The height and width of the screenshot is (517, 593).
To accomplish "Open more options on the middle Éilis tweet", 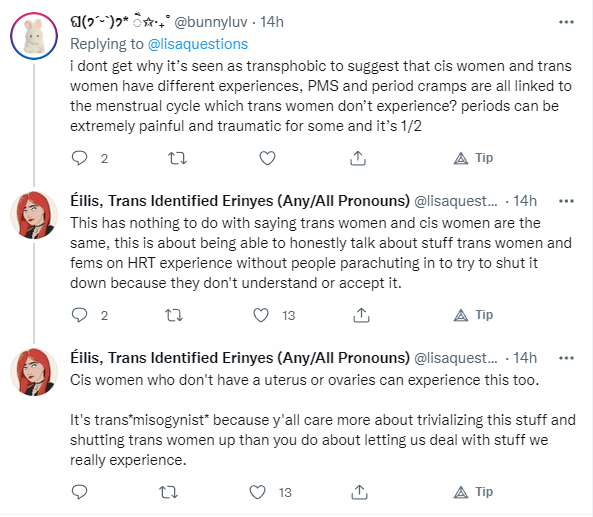I will point(566,201).
